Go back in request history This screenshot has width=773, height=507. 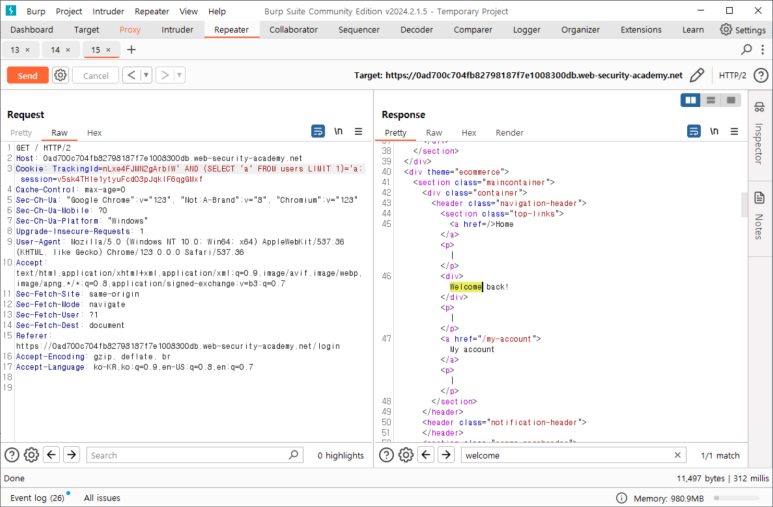pos(131,75)
